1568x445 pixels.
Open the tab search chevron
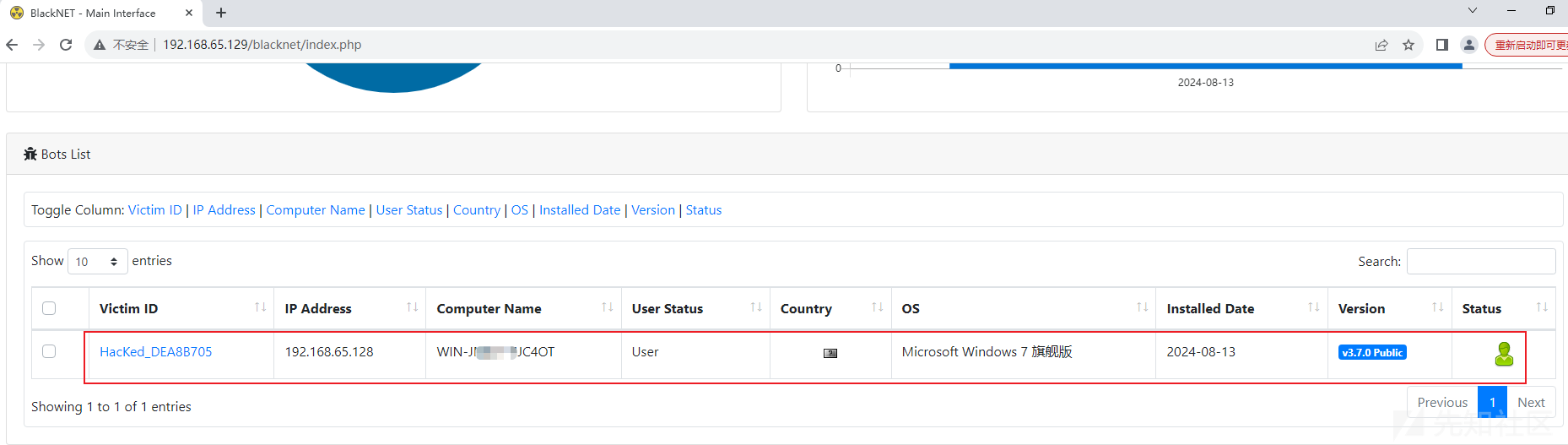tap(1473, 10)
